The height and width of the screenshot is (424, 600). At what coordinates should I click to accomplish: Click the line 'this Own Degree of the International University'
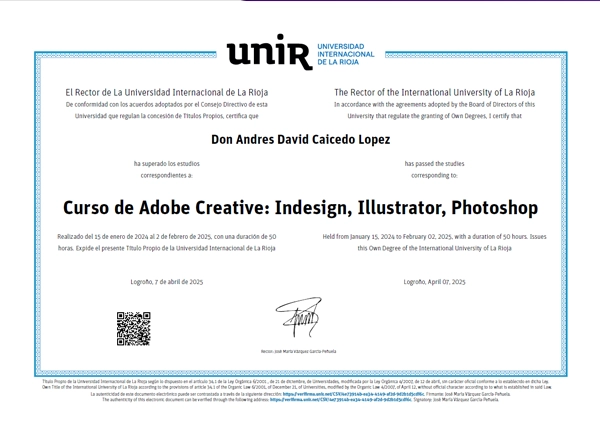coord(434,248)
